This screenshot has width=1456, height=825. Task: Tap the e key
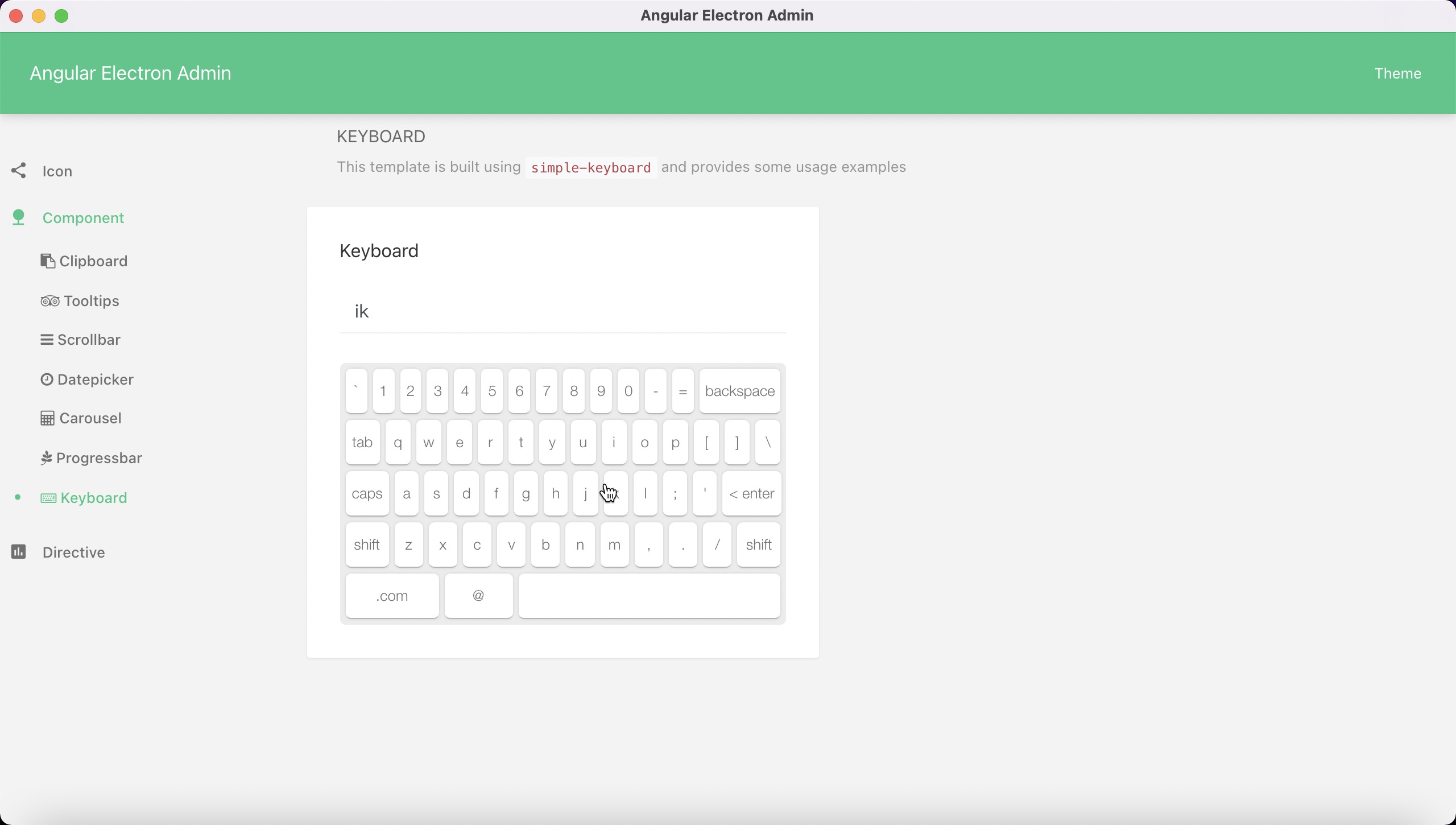pyautogui.click(x=460, y=442)
